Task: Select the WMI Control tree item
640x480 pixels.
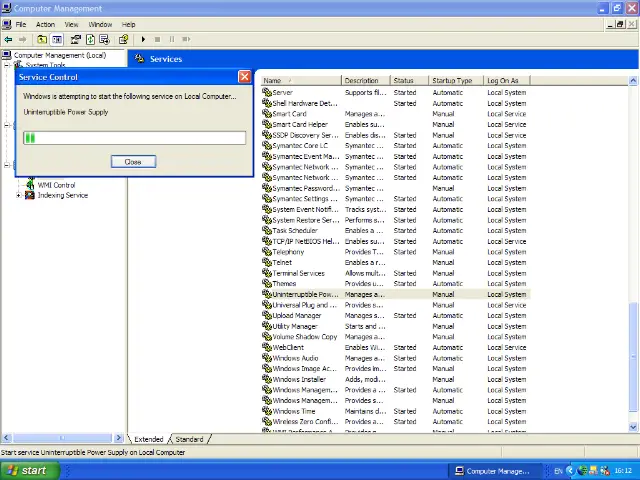Action: click(x=56, y=185)
